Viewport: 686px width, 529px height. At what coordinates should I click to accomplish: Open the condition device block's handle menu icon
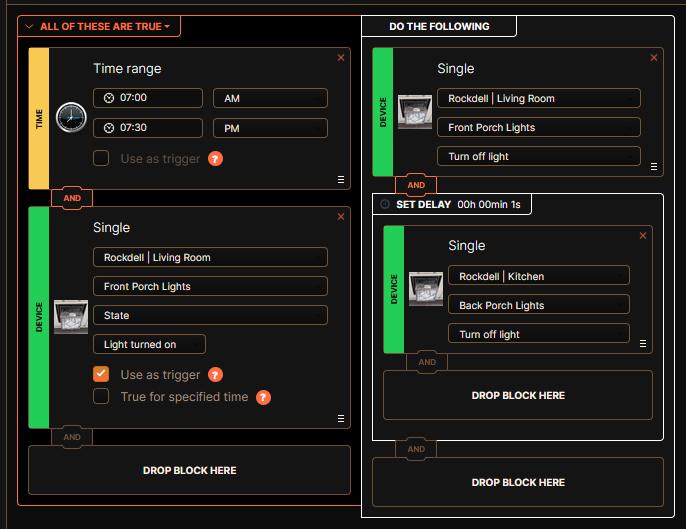(341, 418)
